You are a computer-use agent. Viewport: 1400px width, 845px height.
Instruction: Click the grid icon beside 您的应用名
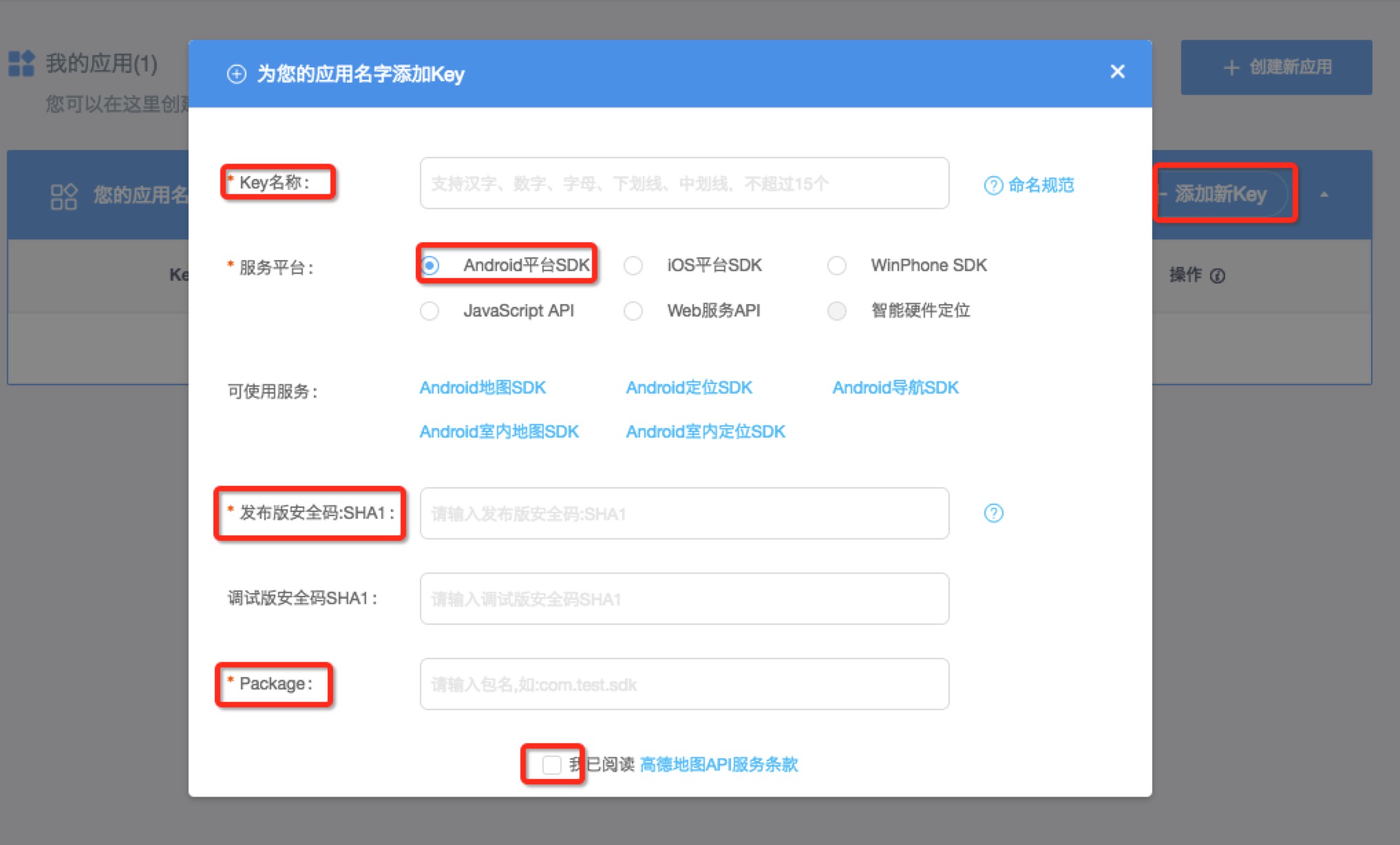(x=63, y=196)
